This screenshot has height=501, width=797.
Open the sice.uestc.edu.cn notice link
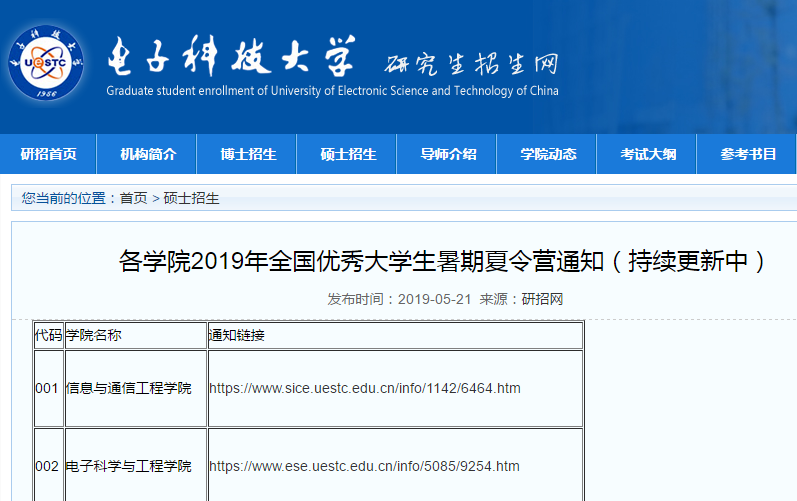click(x=365, y=388)
